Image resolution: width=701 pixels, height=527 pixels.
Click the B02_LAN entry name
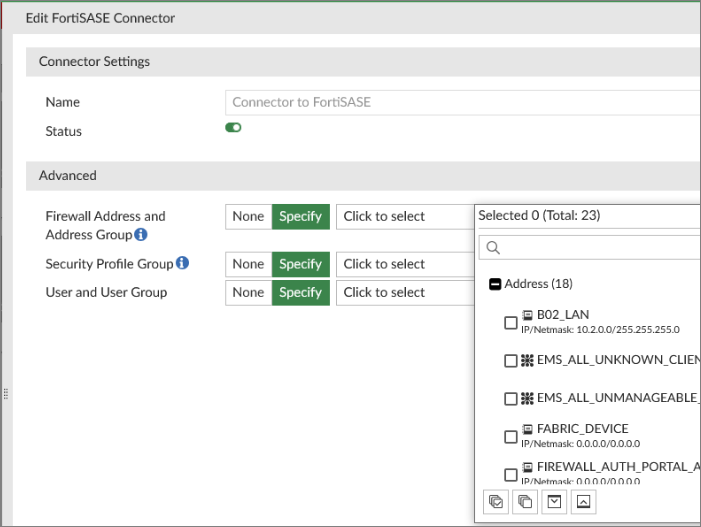(x=563, y=315)
